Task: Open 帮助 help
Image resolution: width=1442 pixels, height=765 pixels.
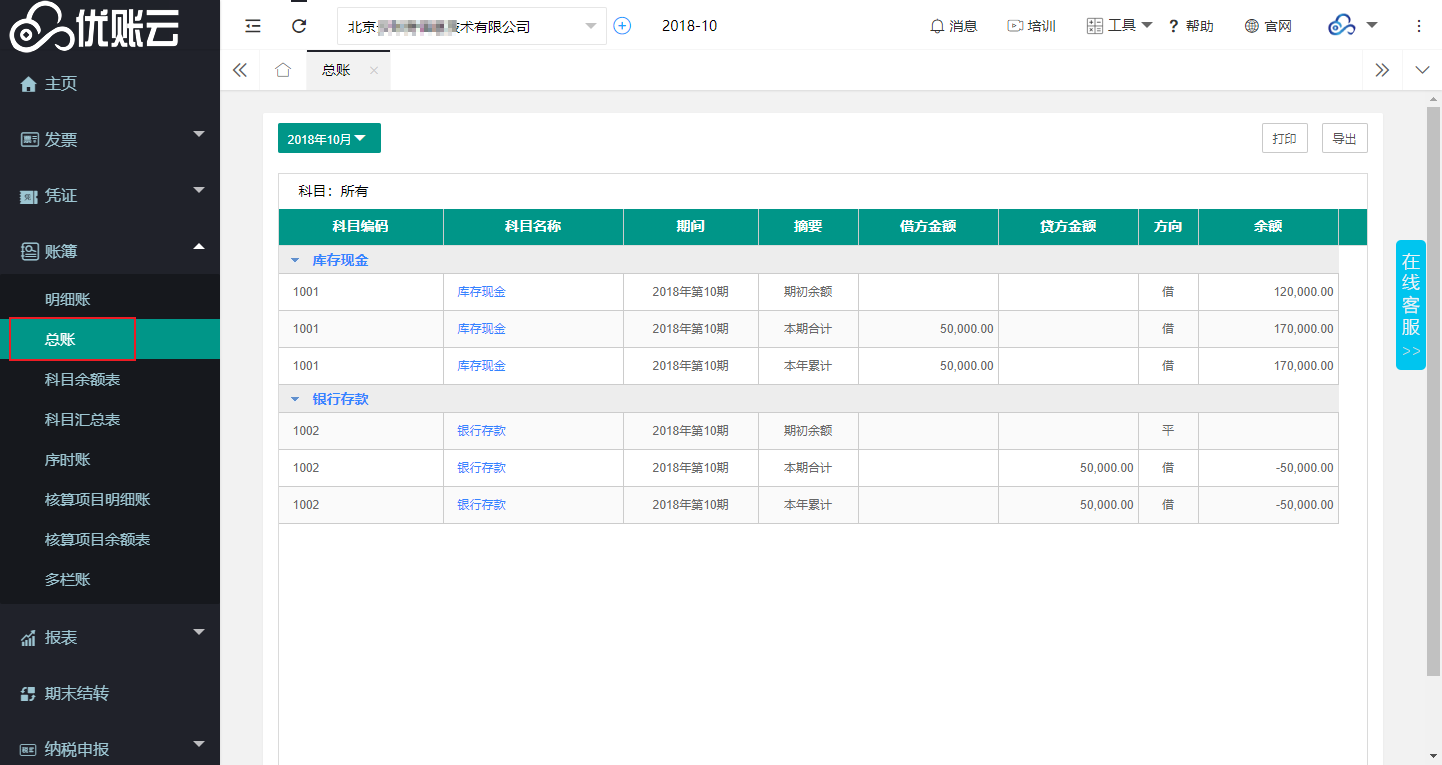Action: click(1191, 26)
